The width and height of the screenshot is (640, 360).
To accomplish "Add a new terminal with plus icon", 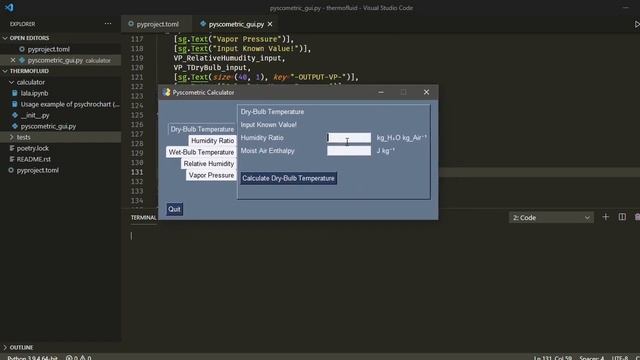I will (x=605, y=217).
